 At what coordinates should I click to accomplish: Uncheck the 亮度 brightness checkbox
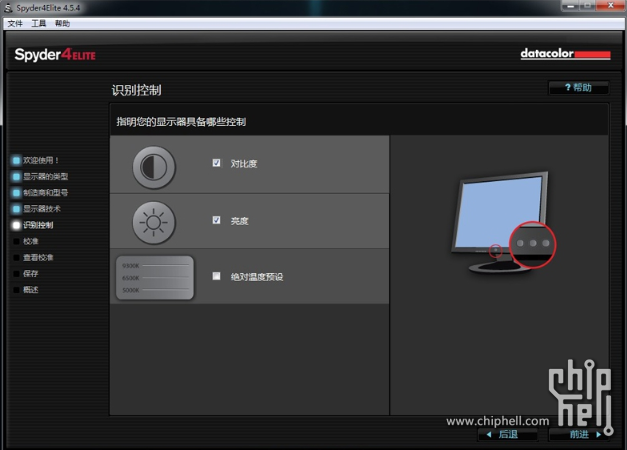click(216, 220)
